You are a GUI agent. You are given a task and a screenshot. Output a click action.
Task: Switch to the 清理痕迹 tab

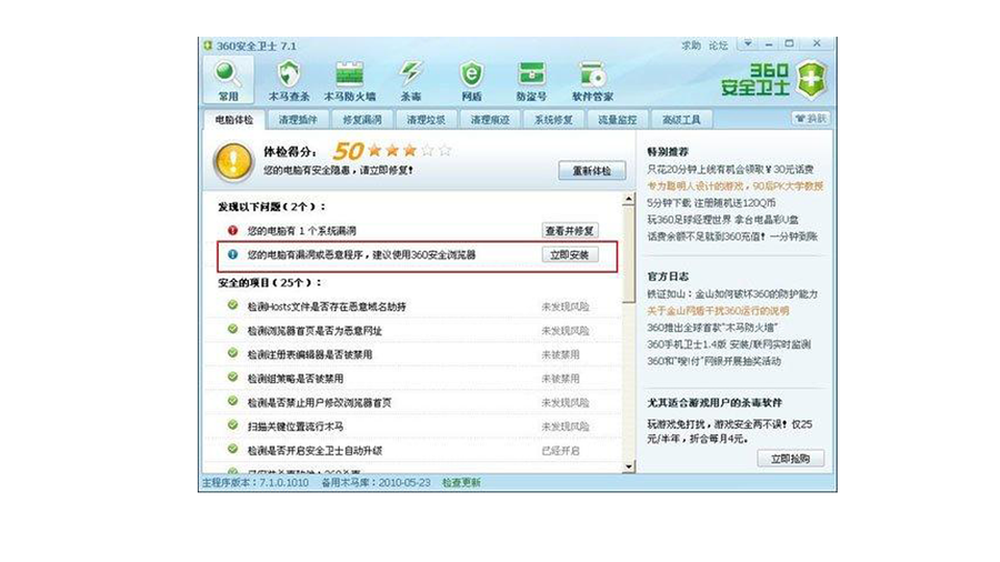(x=489, y=119)
